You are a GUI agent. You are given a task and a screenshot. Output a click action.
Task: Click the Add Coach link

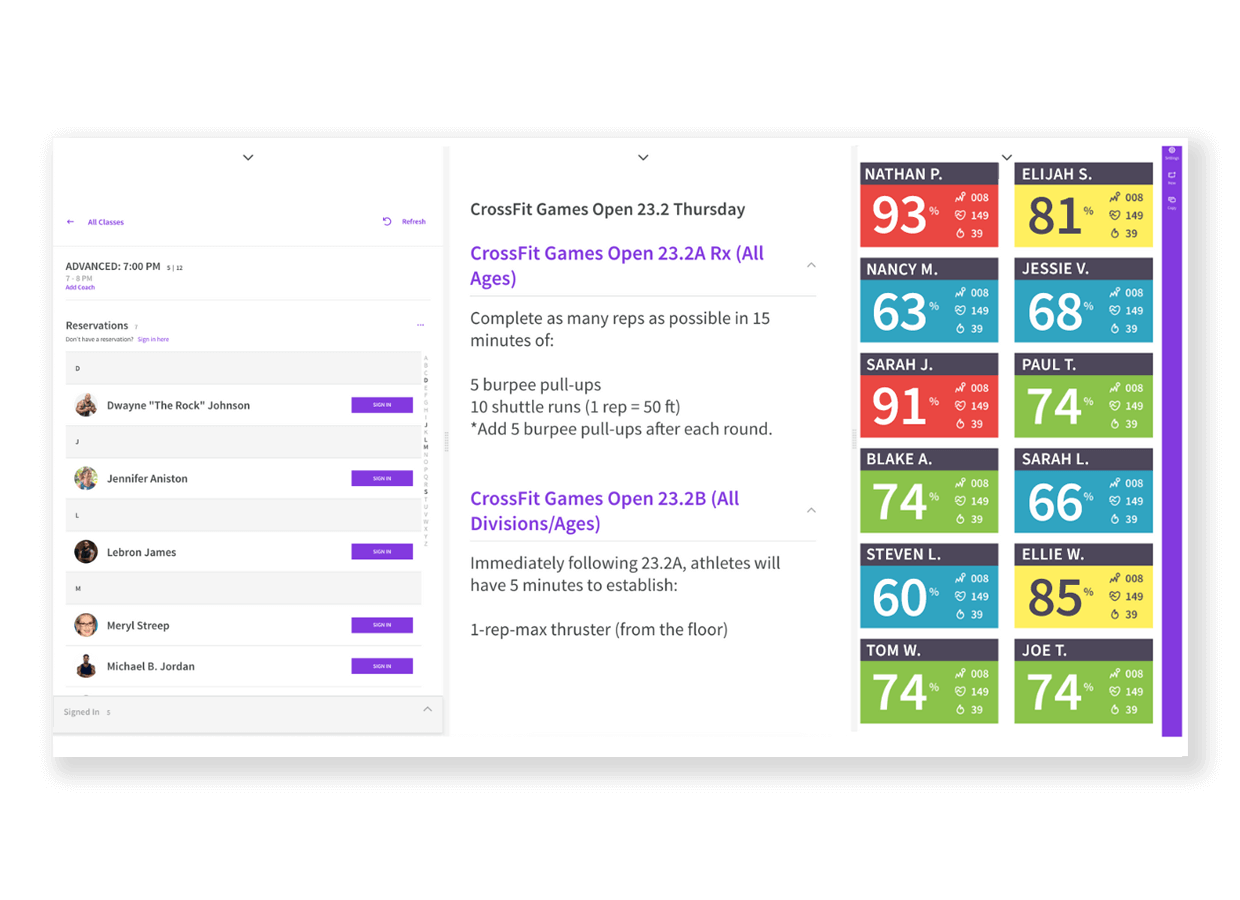click(x=80, y=287)
